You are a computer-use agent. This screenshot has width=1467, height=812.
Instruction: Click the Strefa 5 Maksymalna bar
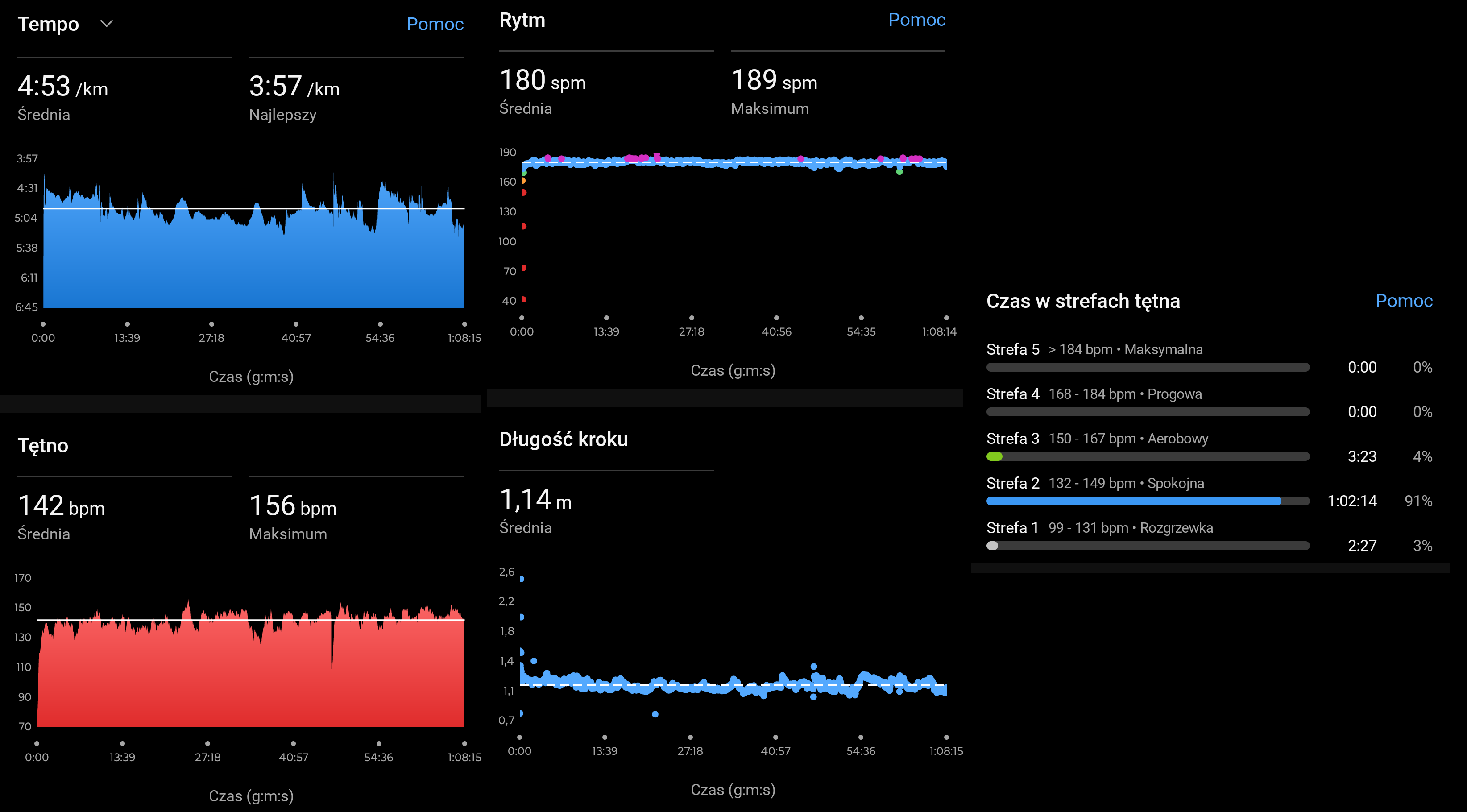[1147, 367]
